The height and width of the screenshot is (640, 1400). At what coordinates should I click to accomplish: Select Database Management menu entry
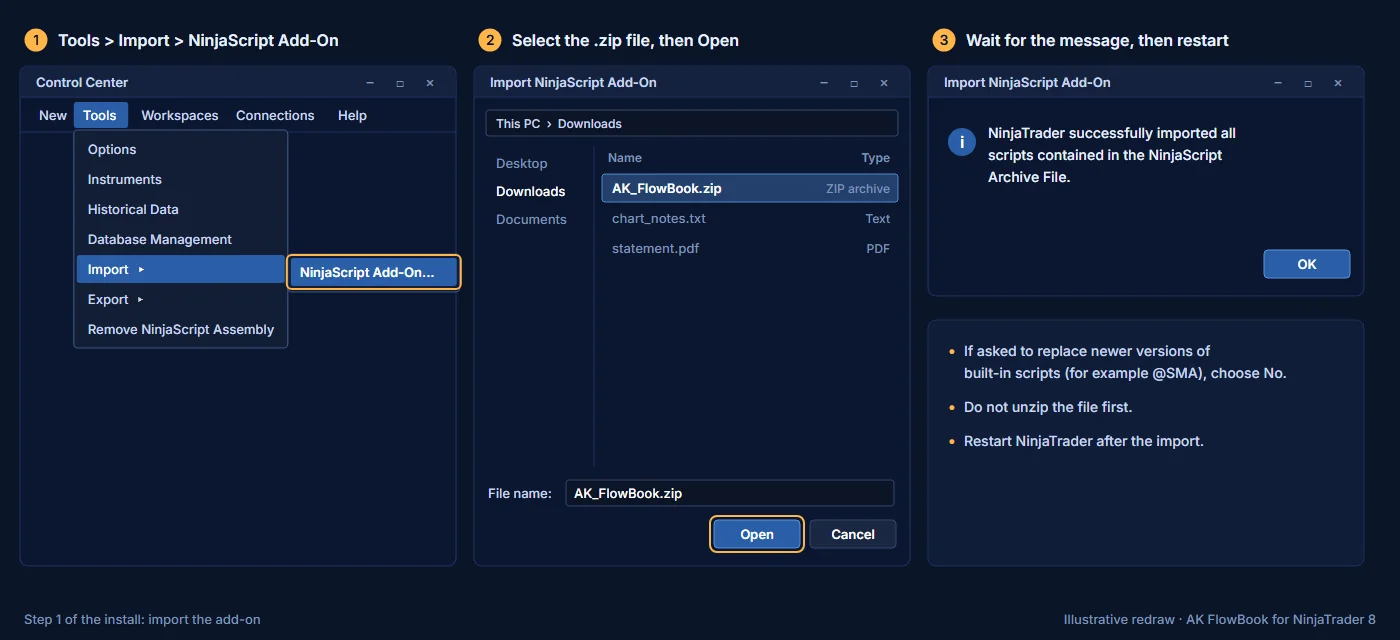[x=181, y=239]
